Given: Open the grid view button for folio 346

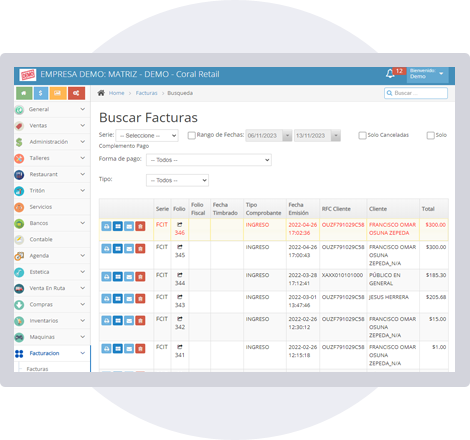Looking at the screenshot, I should tap(118, 226).
